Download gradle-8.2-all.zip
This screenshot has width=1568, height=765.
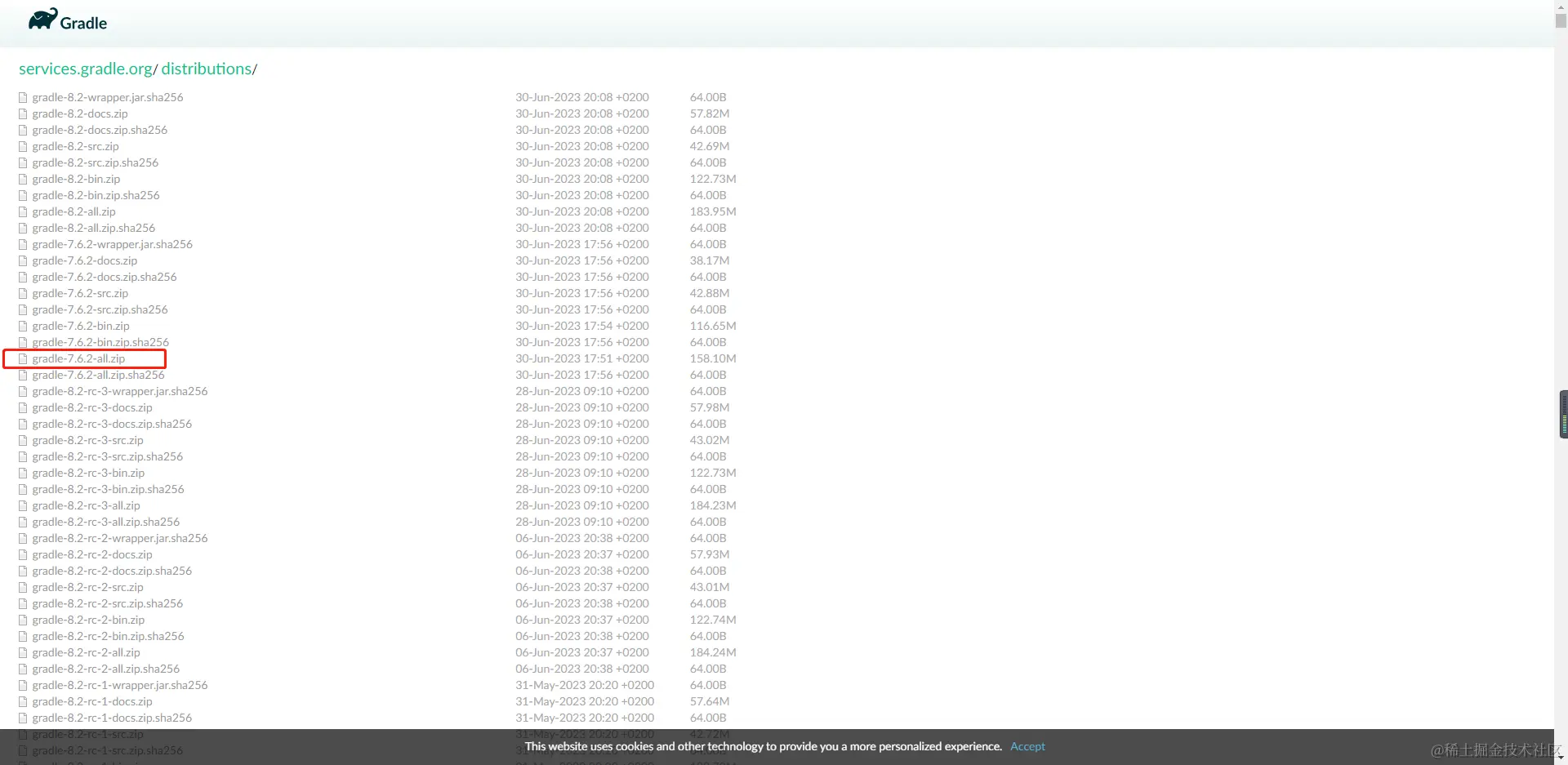[74, 211]
